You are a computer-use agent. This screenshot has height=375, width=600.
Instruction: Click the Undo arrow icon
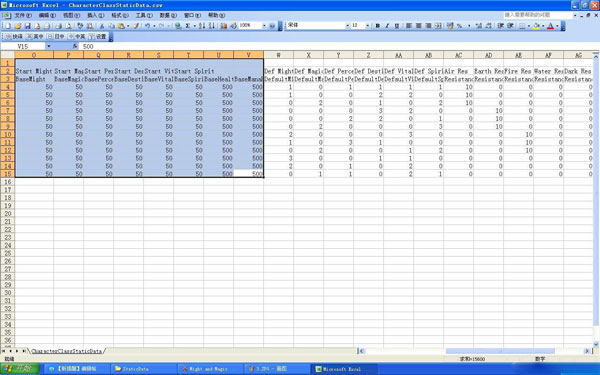(x=147, y=26)
